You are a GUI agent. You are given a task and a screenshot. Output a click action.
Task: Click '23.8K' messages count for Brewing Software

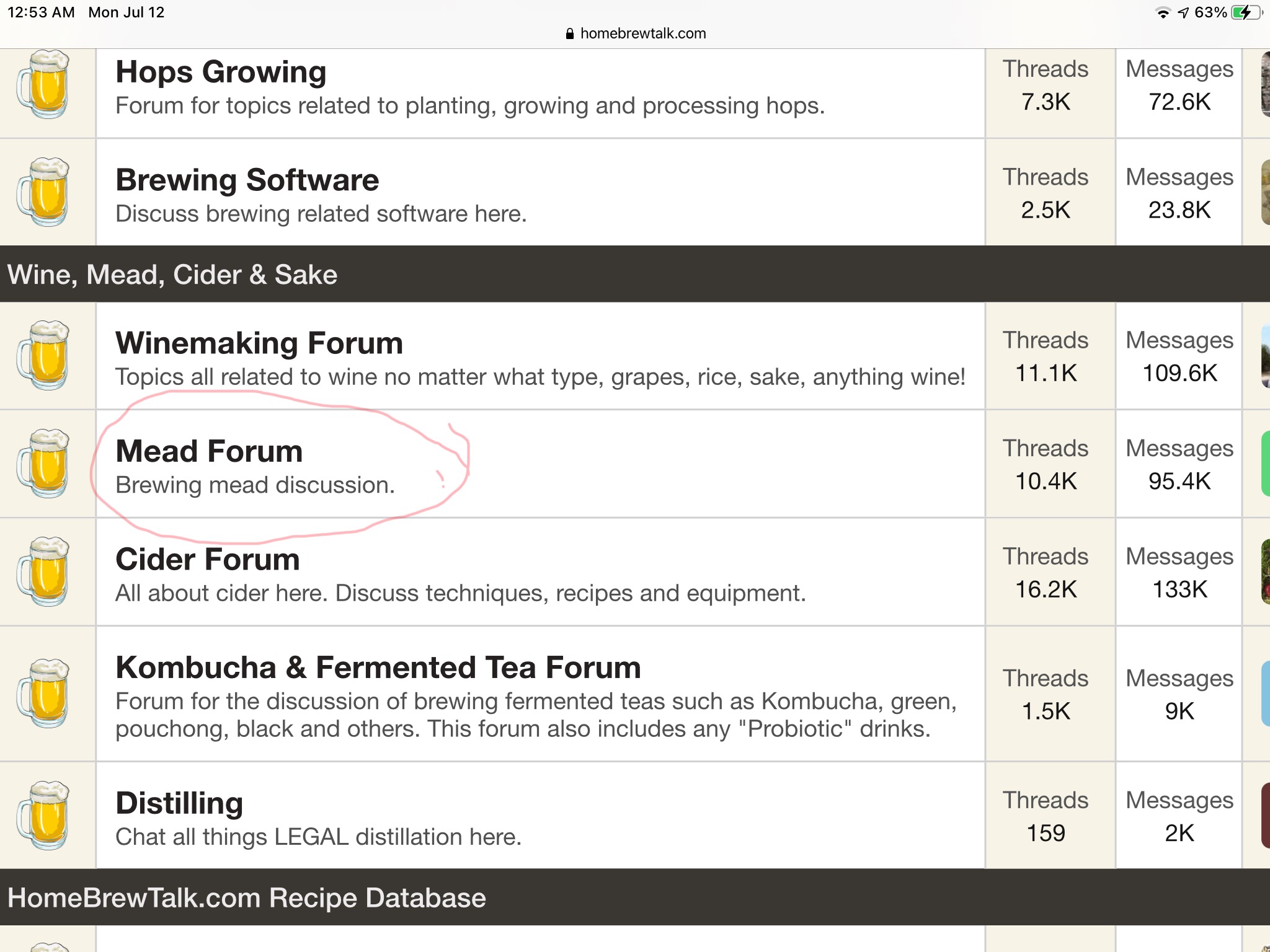pos(1179,209)
